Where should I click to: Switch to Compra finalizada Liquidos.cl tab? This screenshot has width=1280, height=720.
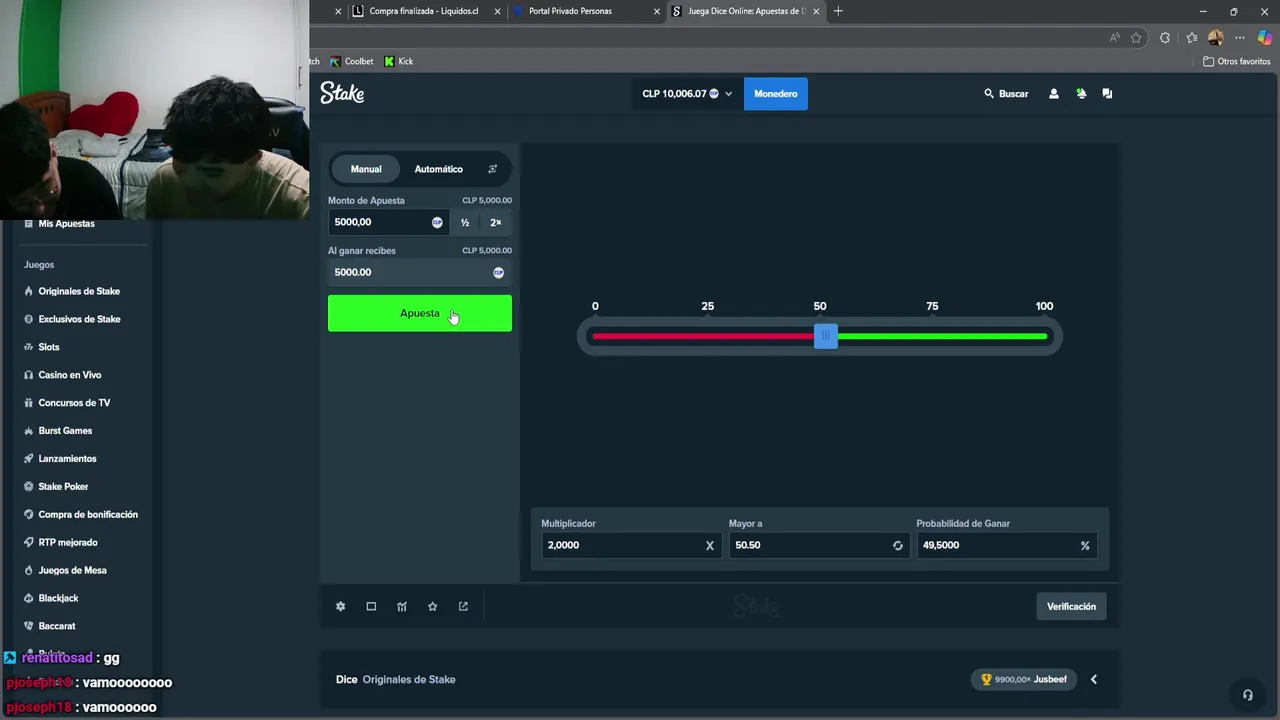pyautogui.click(x=425, y=11)
